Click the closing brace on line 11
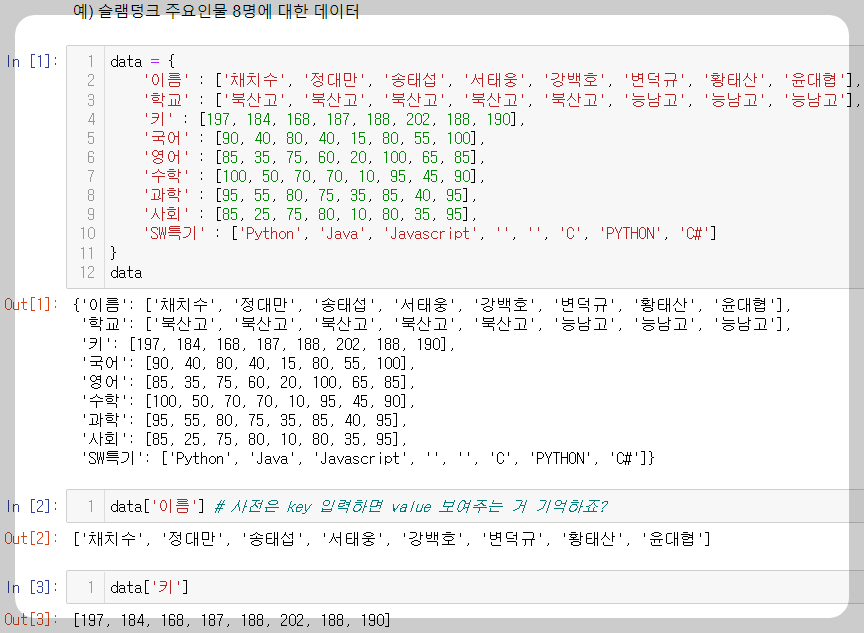The height and width of the screenshot is (633, 864). [x=114, y=253]
